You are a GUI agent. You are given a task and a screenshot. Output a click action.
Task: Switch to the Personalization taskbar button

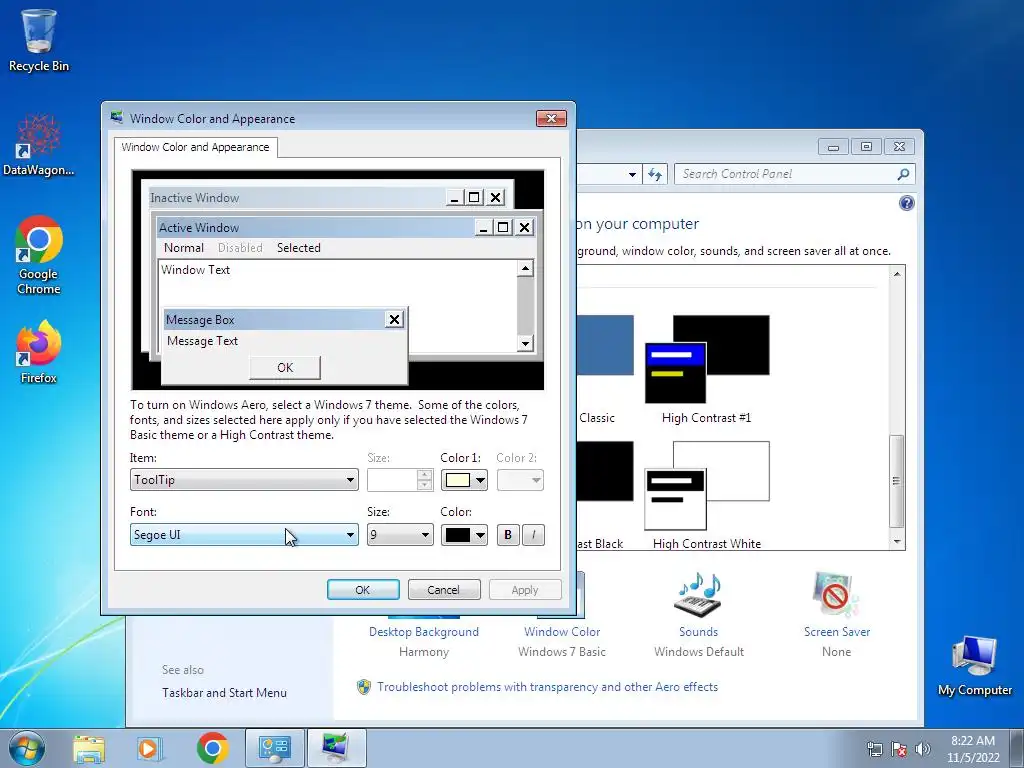point(336,748)
